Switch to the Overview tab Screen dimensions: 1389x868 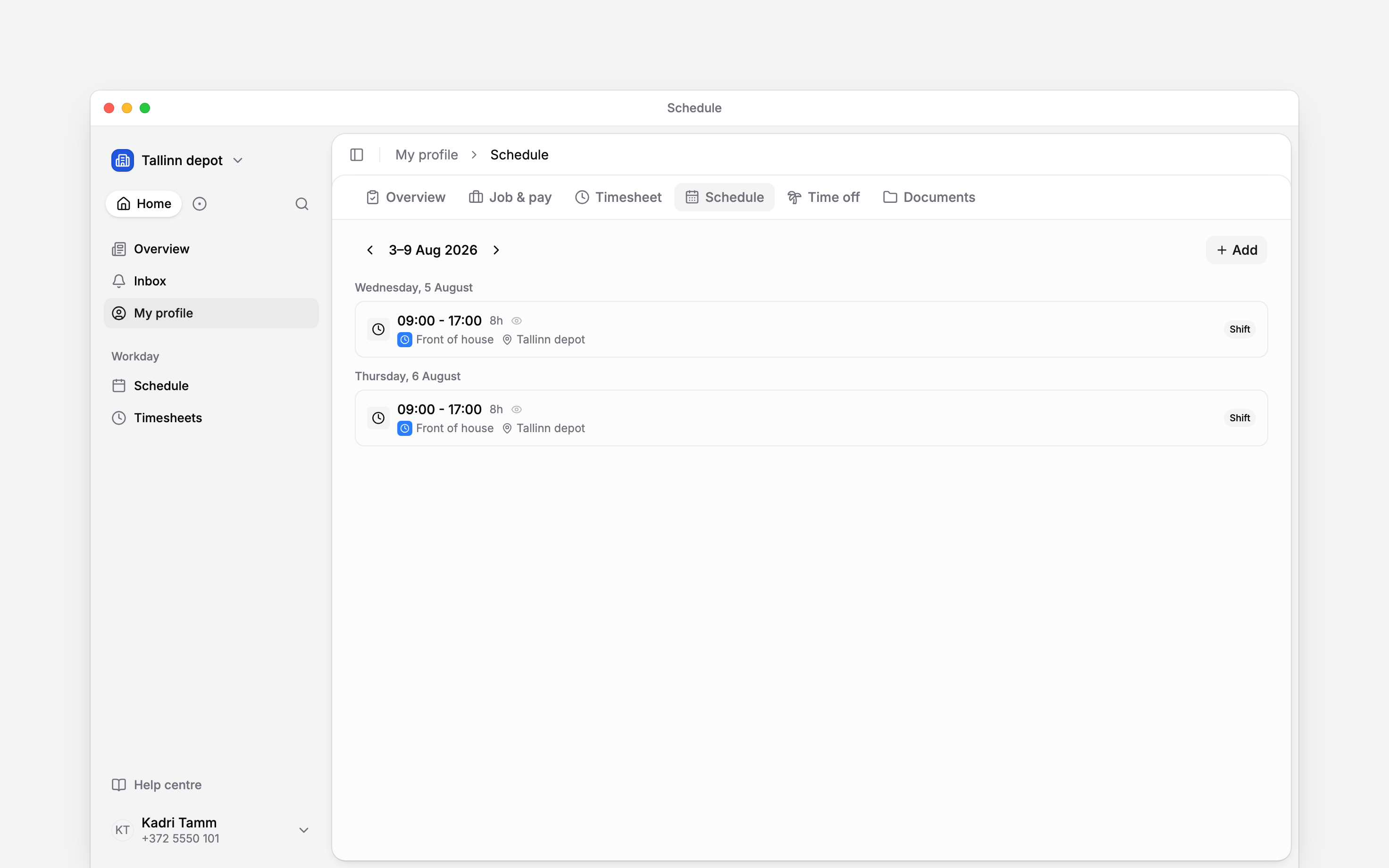[x=406, y=198]
